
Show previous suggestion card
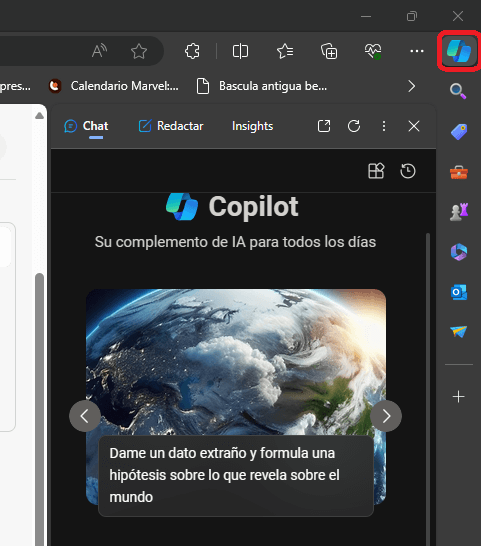tap(85, 416)
